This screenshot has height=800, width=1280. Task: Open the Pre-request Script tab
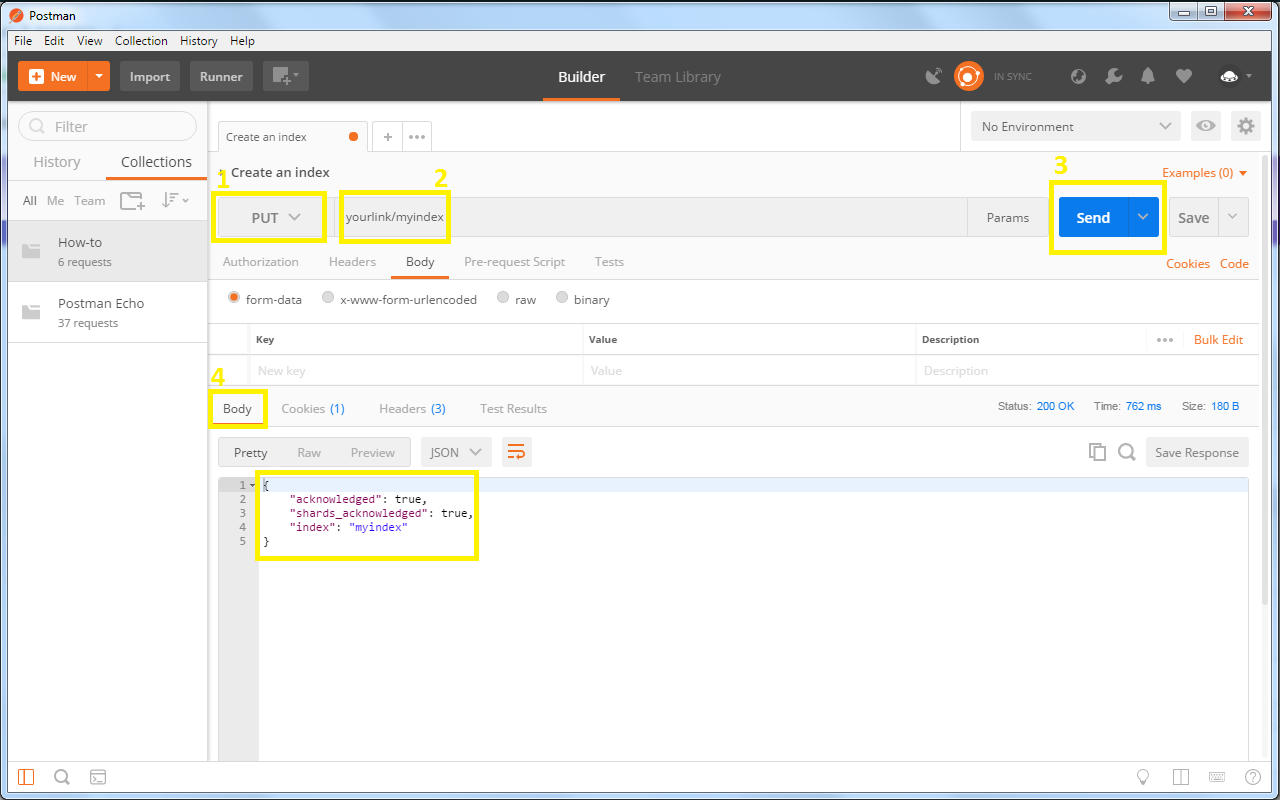point(514,262)
